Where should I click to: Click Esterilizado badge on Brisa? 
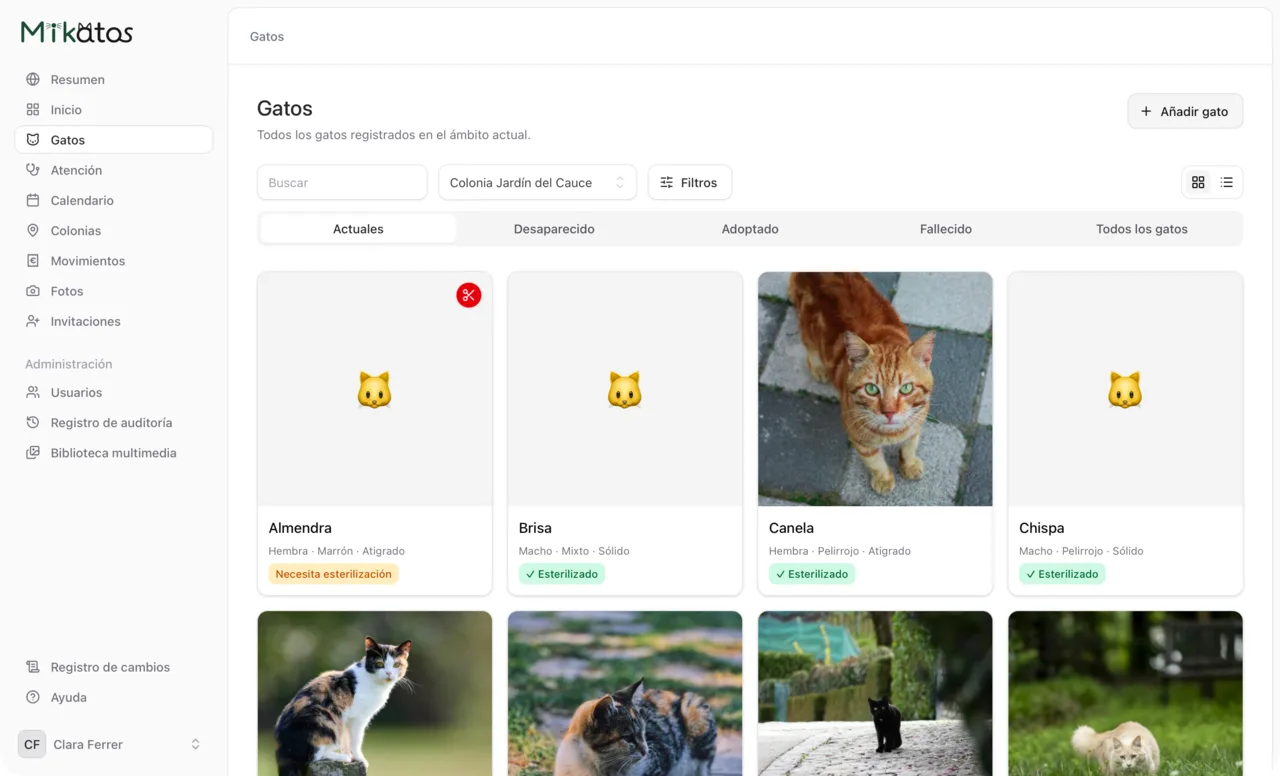[562, 574]
